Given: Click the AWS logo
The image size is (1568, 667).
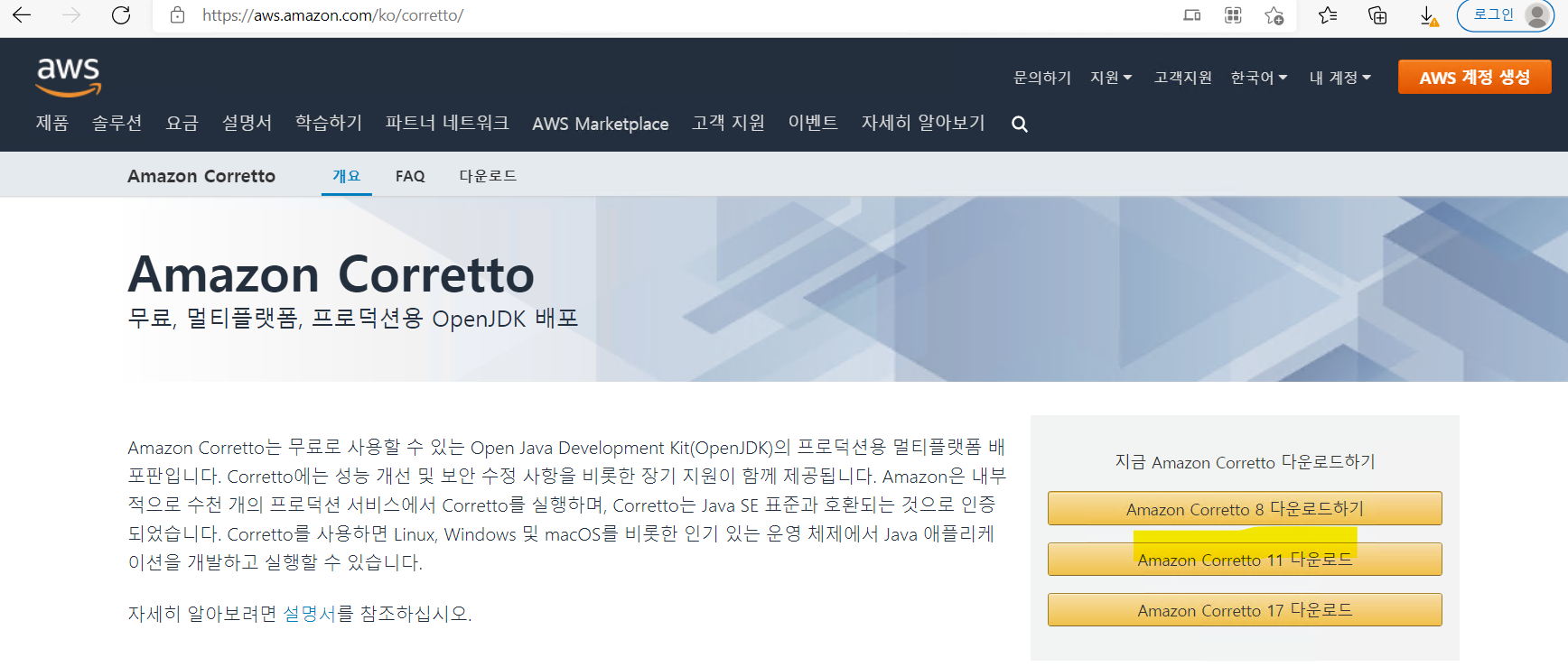Looking at the screenshot, I should [69, 77].
